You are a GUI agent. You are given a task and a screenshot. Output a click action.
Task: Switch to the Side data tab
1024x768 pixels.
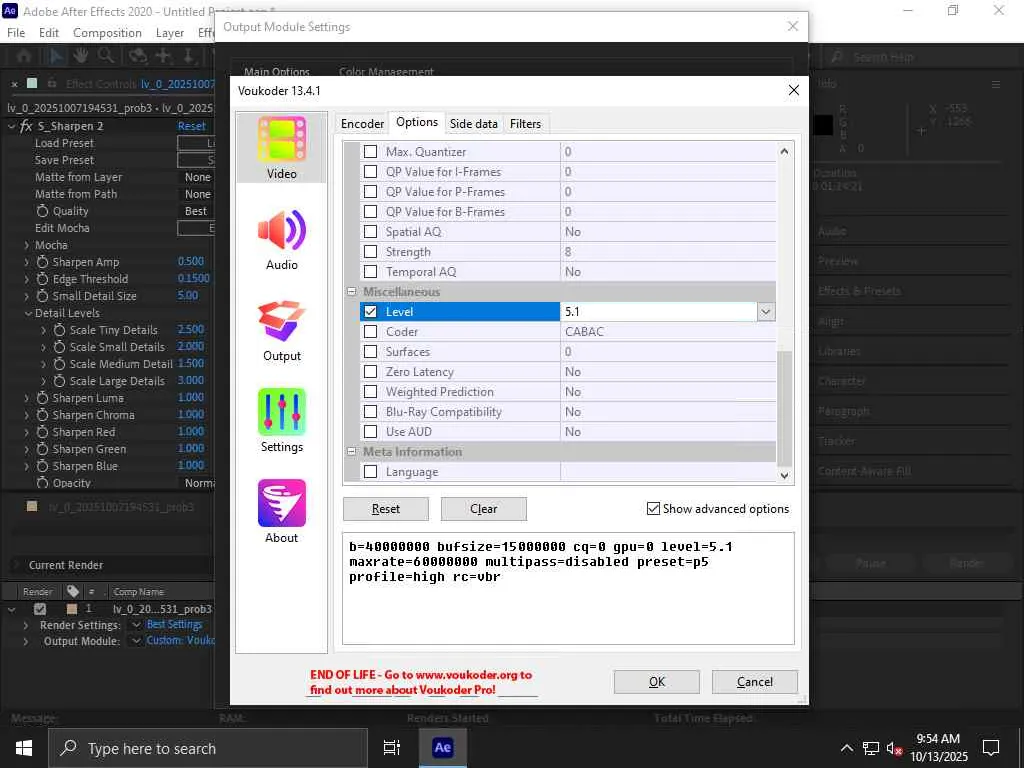point(473,123)
